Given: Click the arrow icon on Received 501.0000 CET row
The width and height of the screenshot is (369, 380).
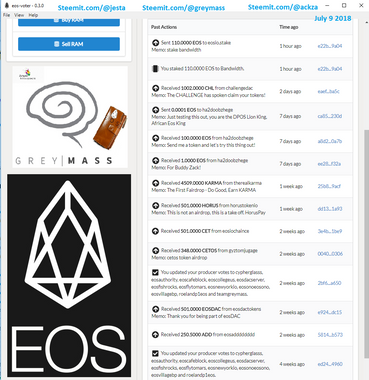Looking at the screenshot, I should pos(155,231).
